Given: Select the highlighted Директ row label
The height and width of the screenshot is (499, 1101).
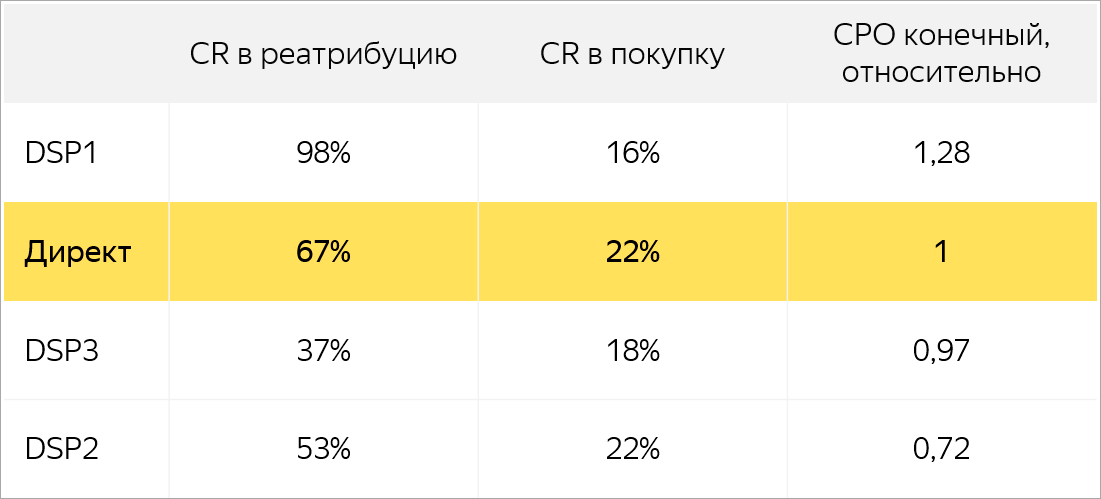Looking at the screenshot, I should tap(77, 252).
